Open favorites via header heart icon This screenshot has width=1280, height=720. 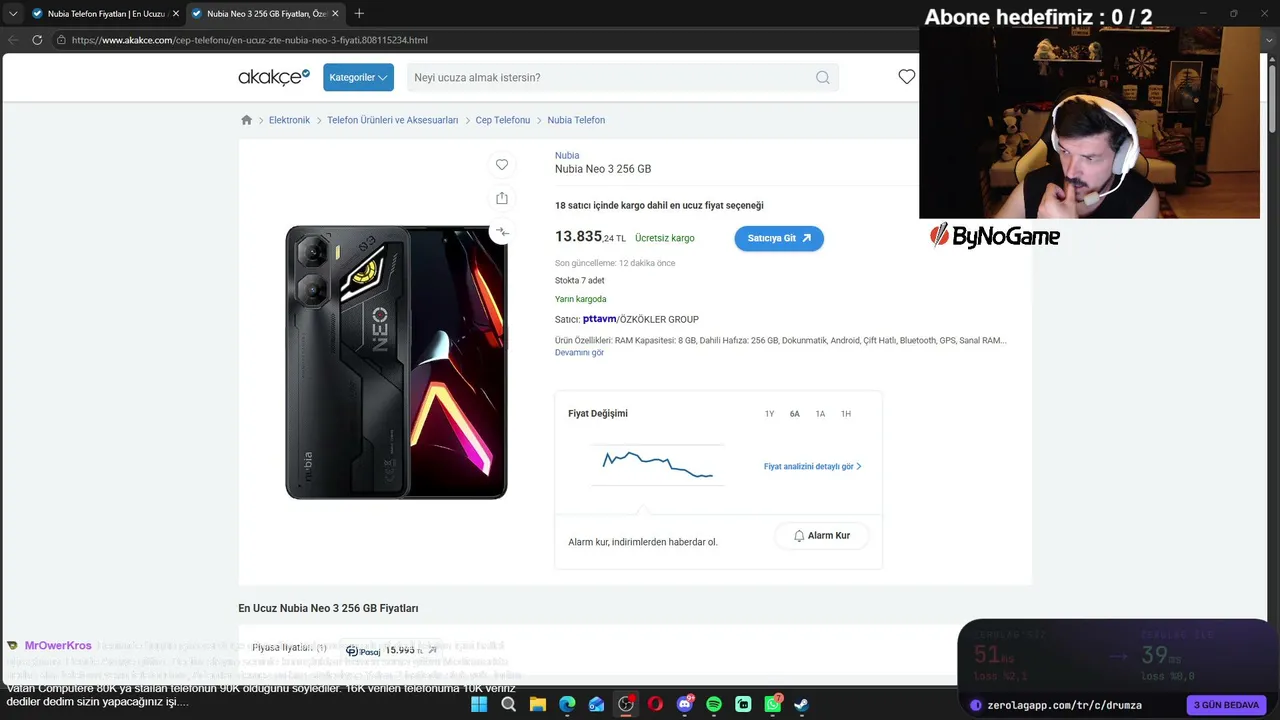(x=906, y=77)
